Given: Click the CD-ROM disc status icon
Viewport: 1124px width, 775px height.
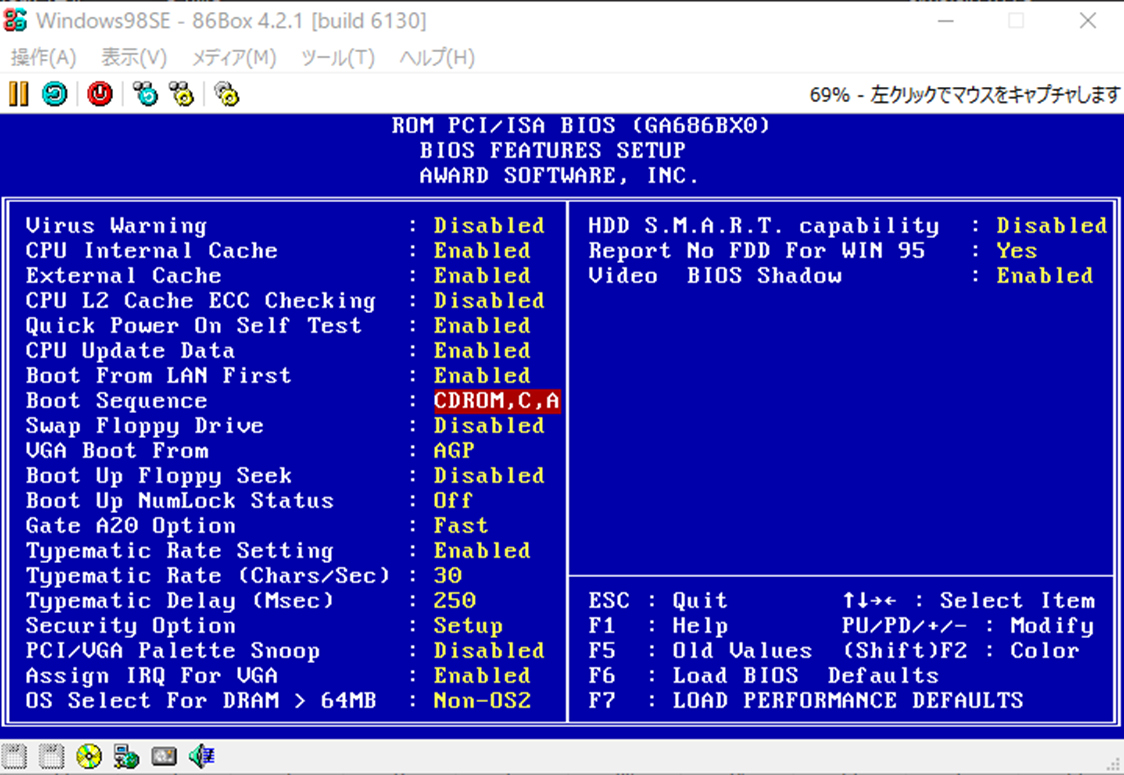Looking at the screenshot, I should tap(89, 756).
